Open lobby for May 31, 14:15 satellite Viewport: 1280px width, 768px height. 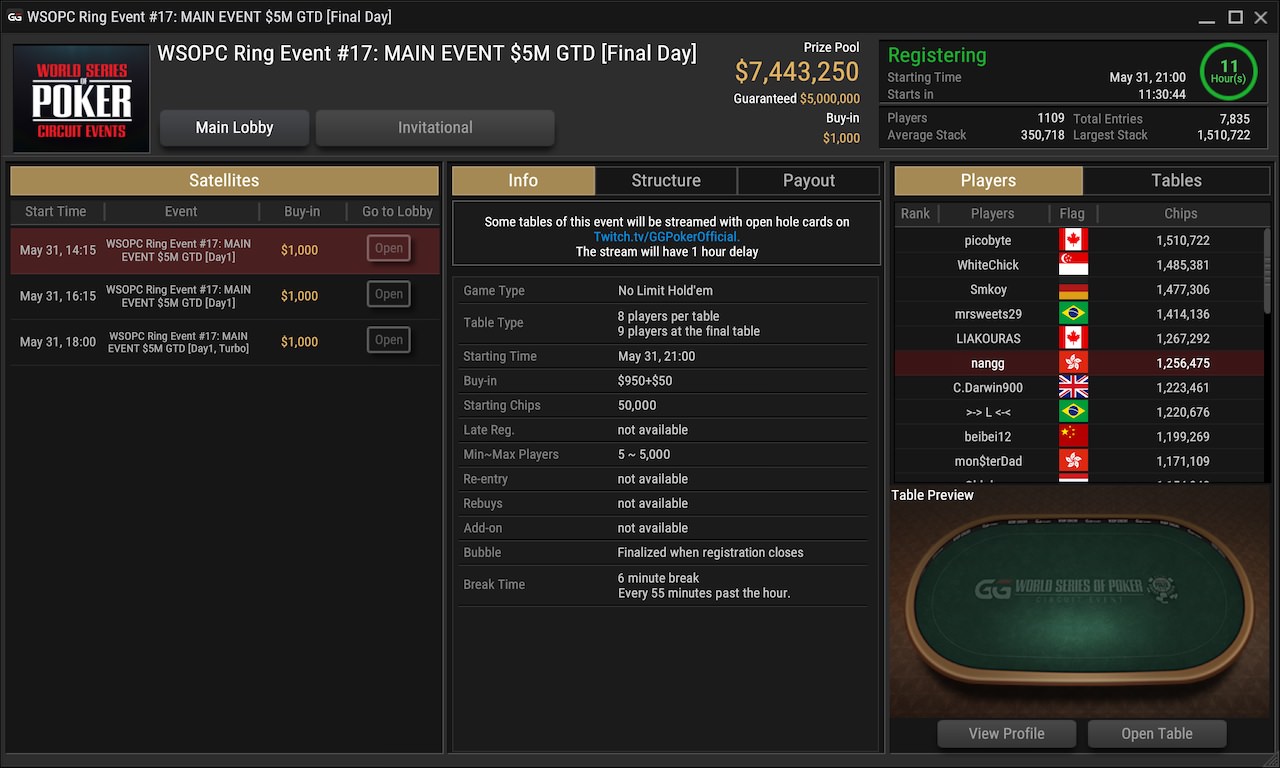(x=389, y=249)
